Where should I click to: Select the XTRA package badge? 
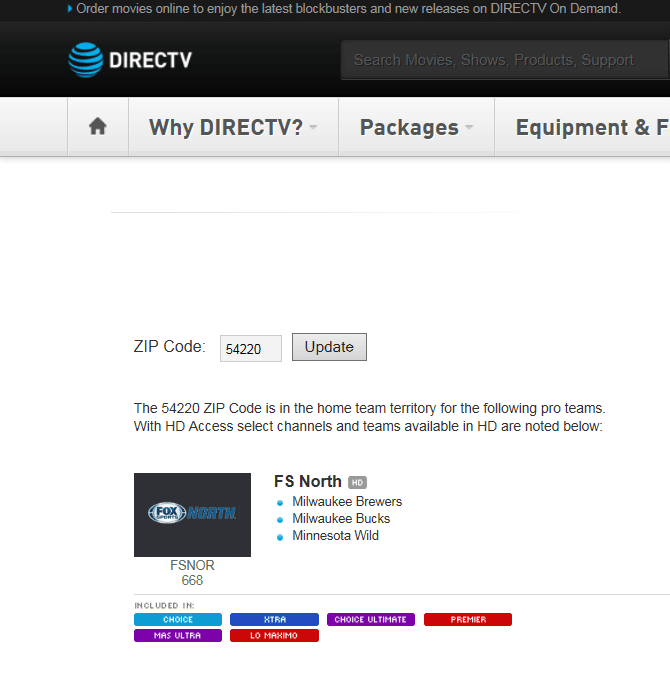274,620
